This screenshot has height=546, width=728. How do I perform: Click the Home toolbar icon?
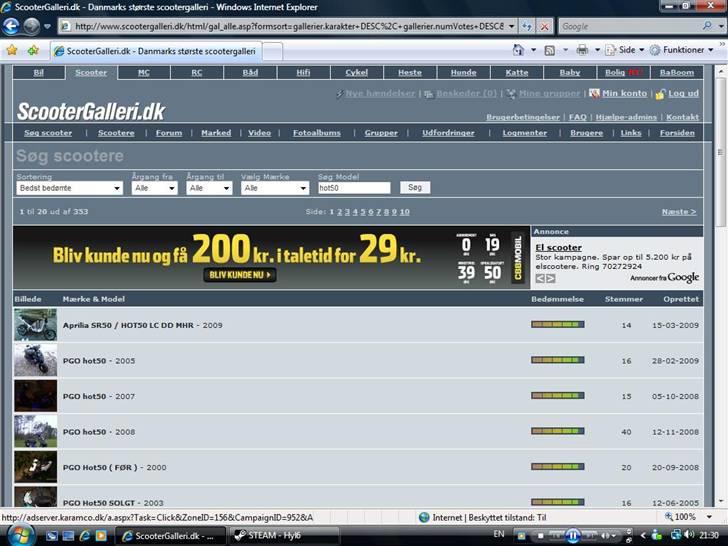518,49
